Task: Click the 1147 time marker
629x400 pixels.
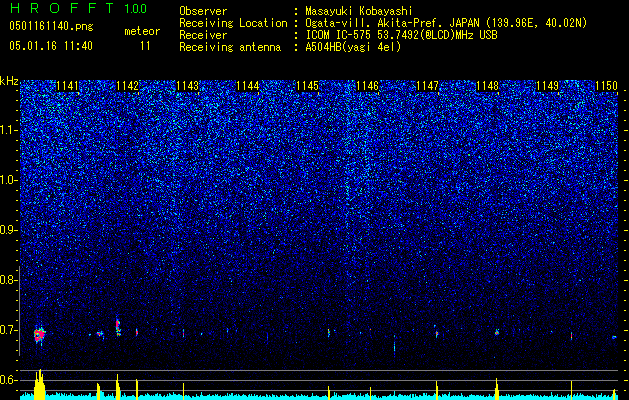Action: [428, 86]
